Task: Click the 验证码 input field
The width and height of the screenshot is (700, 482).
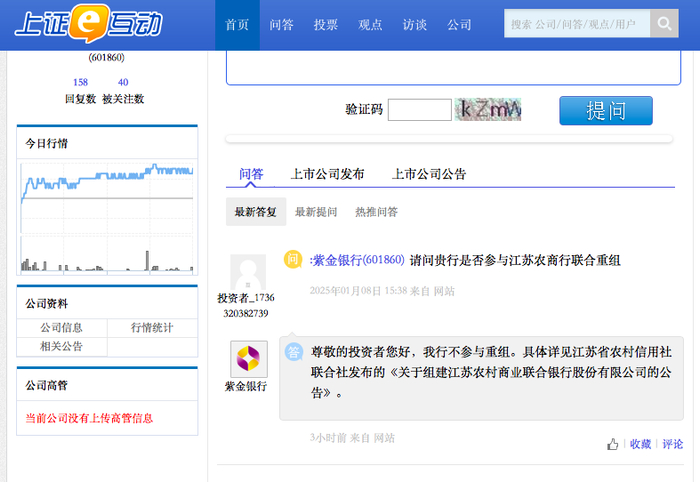Action: tap(420, 110)
